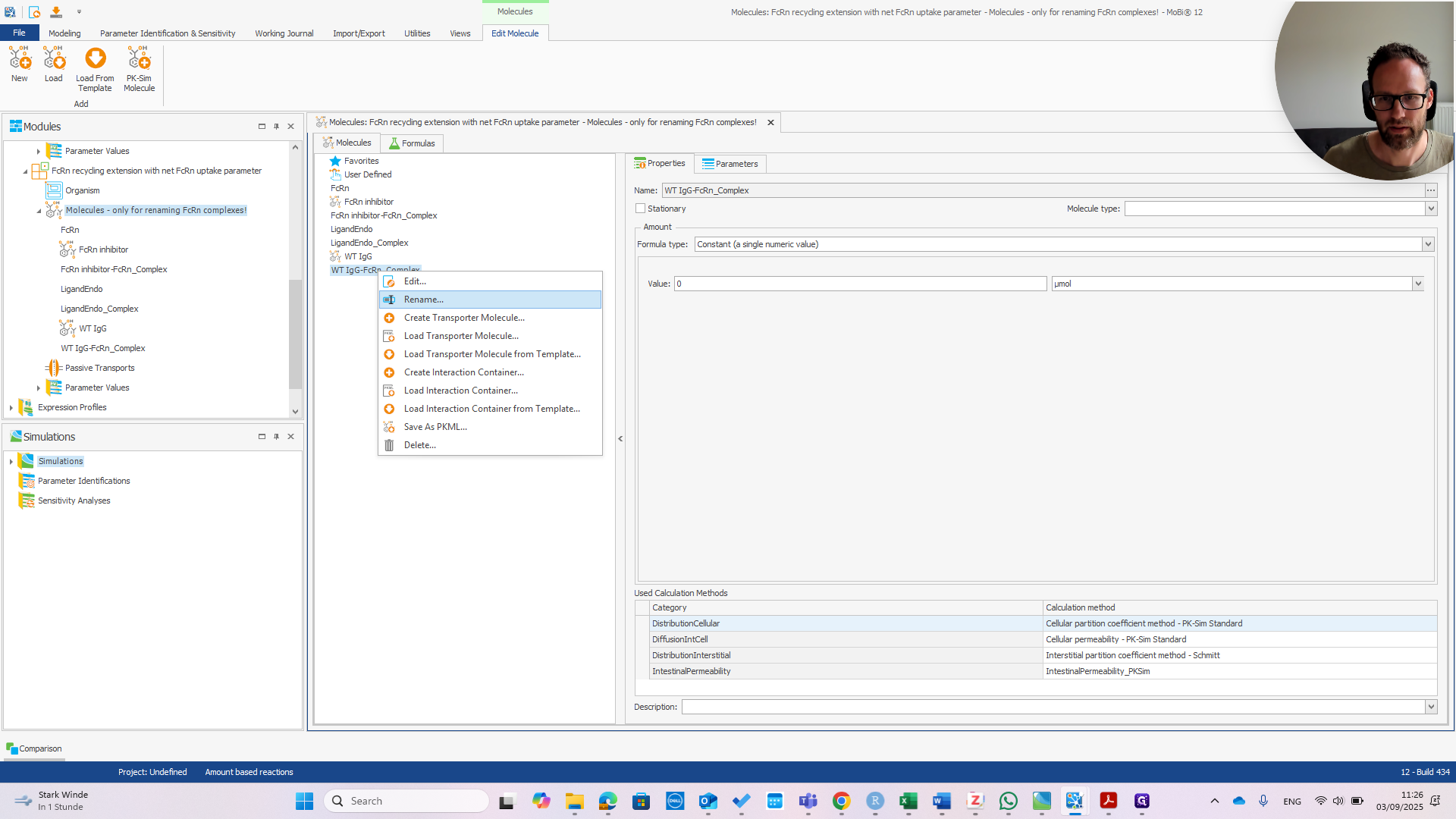
Task: Open Excel from the taskbar
Action: pyautogui.click(x=908, y=801)
